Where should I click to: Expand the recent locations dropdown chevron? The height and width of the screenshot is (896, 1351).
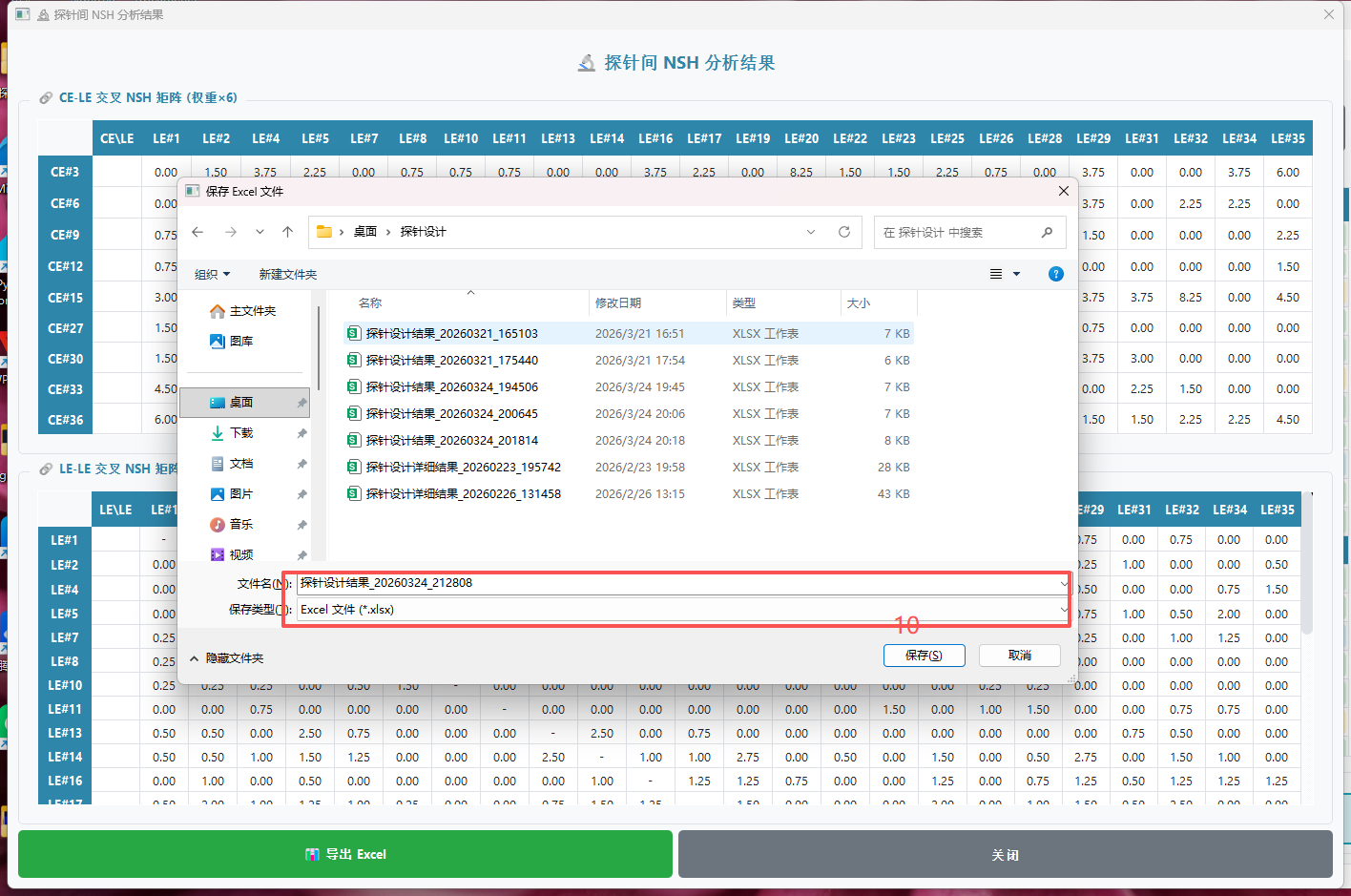[x=260, y=232]
